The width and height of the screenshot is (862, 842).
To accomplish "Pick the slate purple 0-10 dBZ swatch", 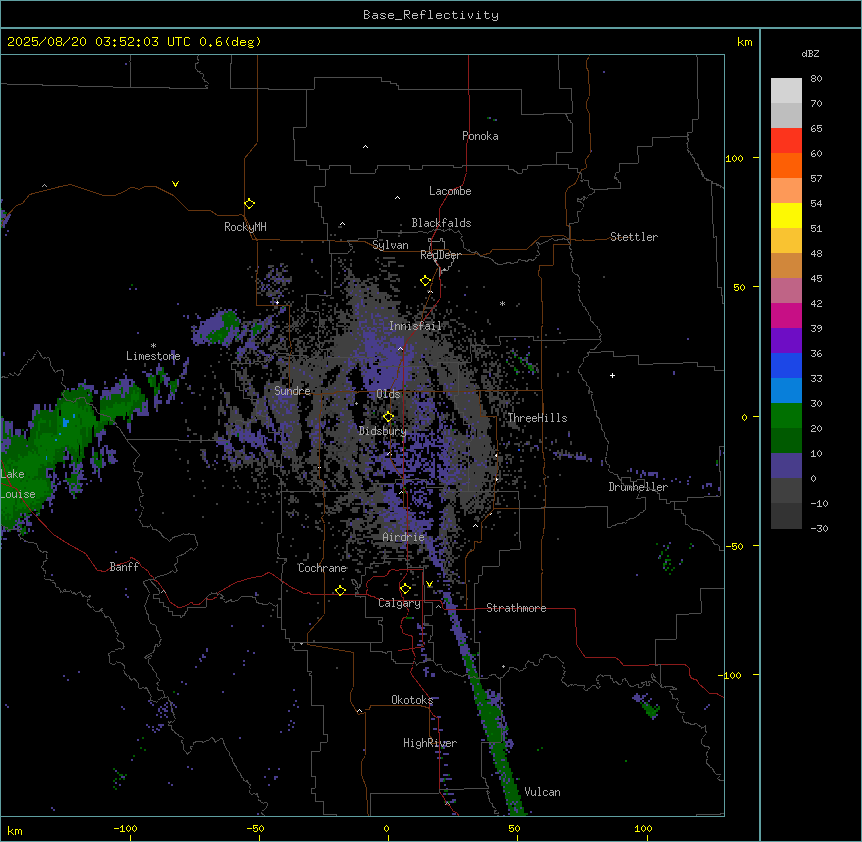I will click(786, 466).
